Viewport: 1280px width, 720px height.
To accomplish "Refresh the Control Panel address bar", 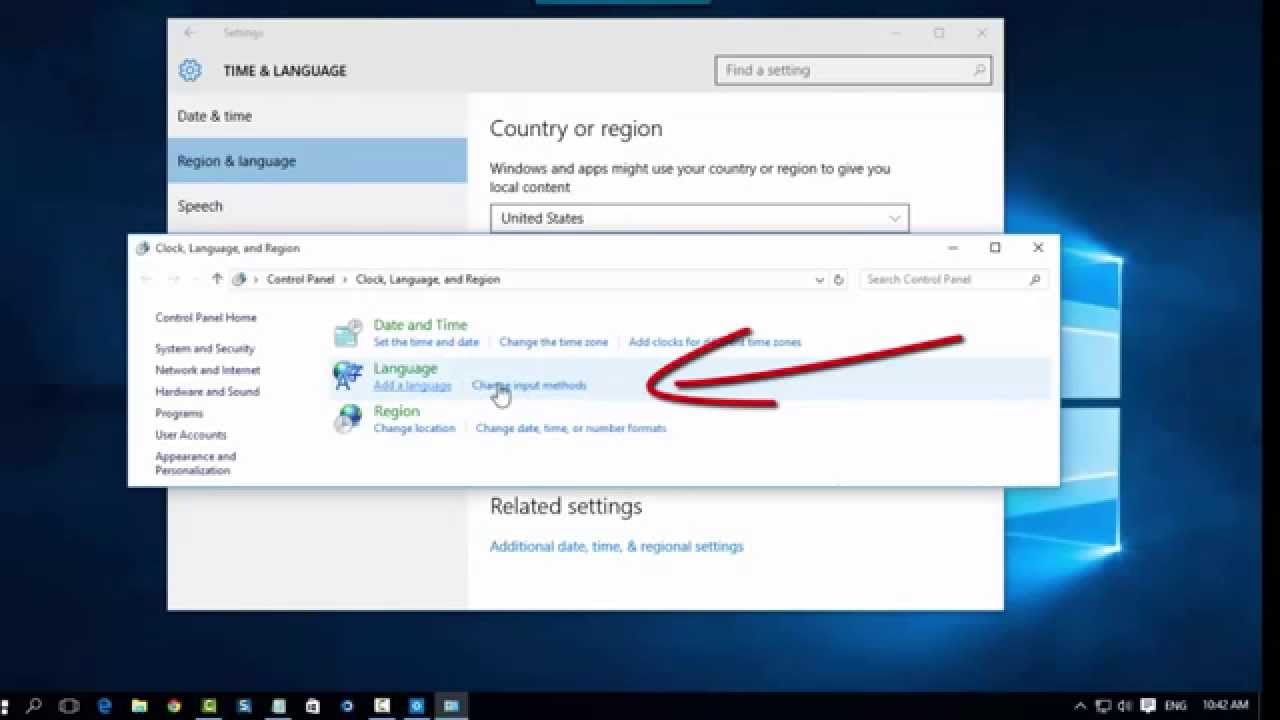I will [x=839, y=280].
